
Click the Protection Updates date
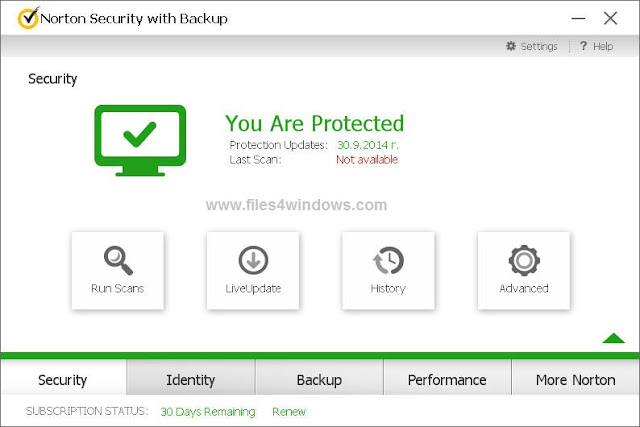coord(368,145)
